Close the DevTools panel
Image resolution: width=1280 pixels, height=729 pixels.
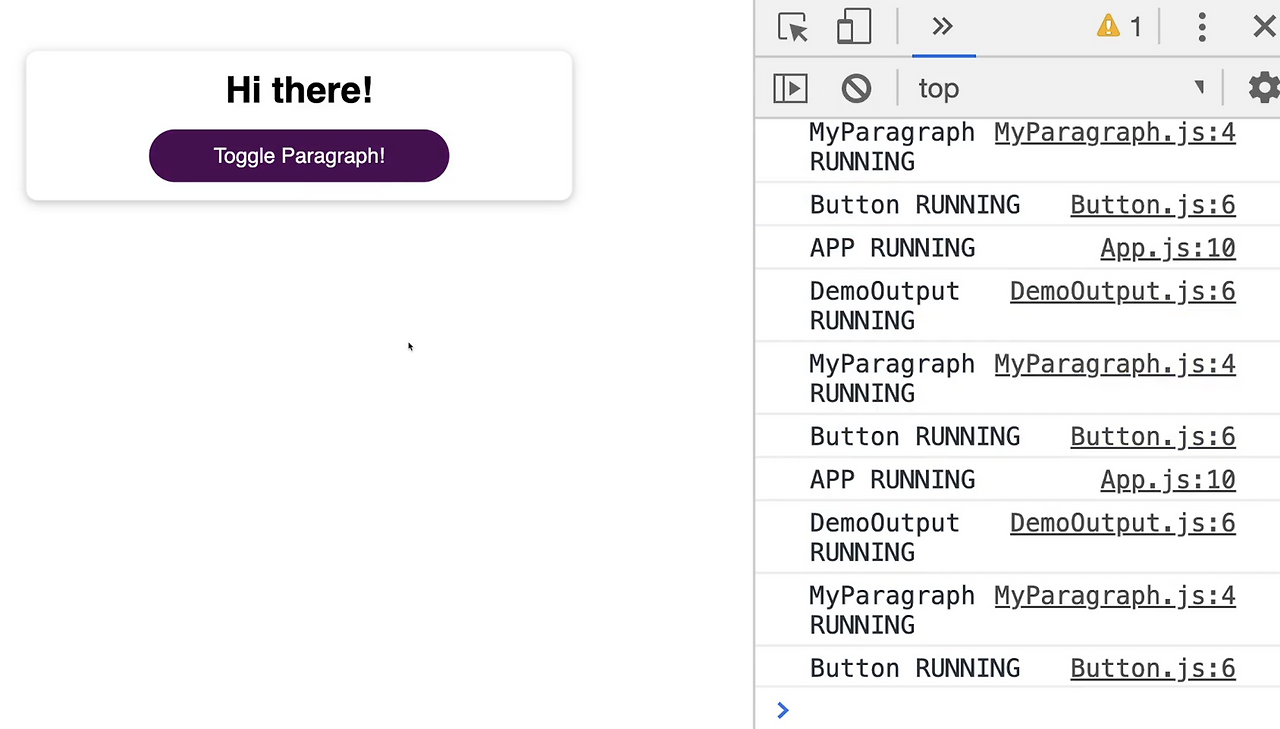click(x=1264, y=27)
